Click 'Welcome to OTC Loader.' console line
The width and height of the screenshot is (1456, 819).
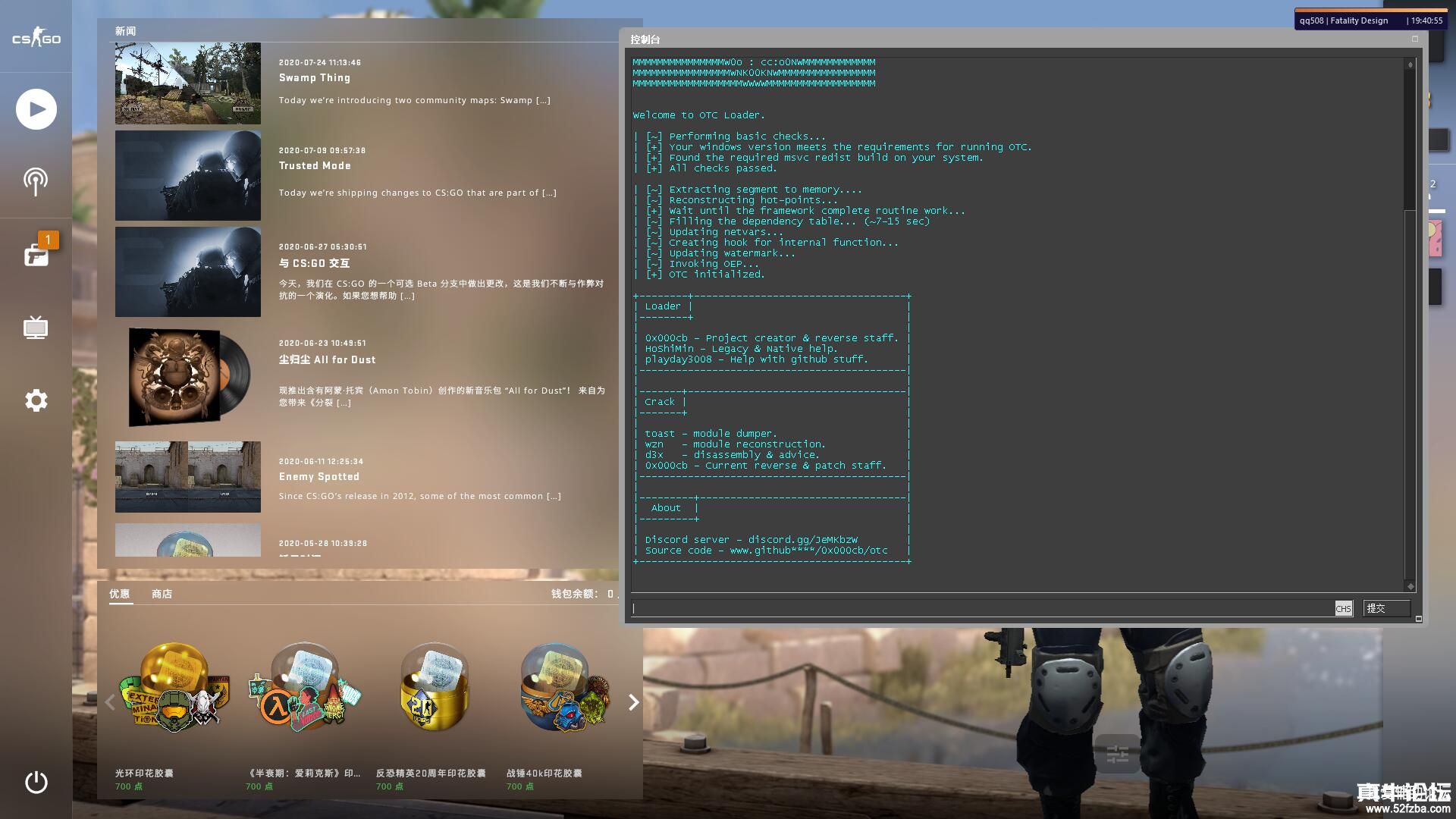coord(698,115)
